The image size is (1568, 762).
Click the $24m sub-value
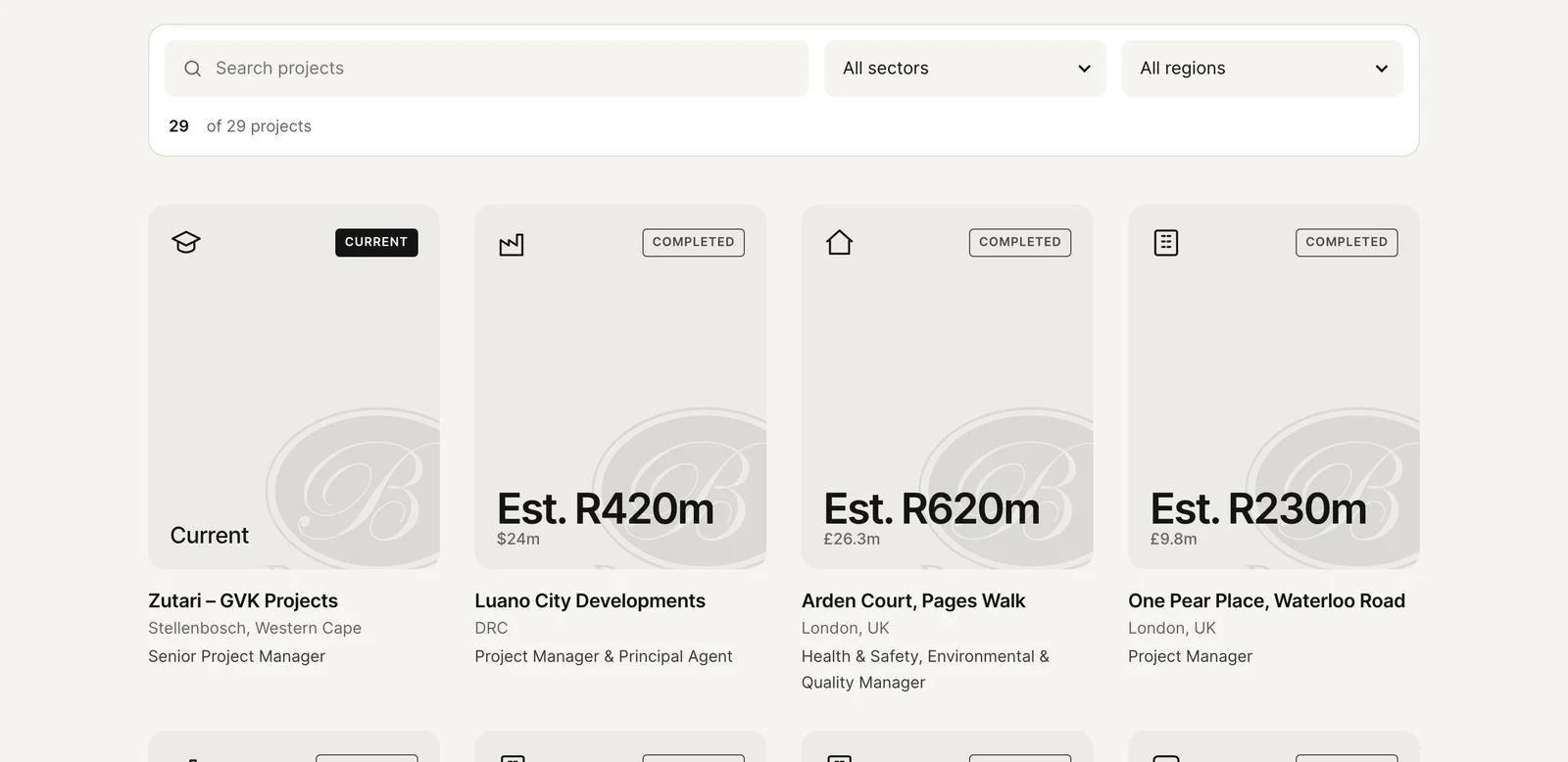[518, 539]
